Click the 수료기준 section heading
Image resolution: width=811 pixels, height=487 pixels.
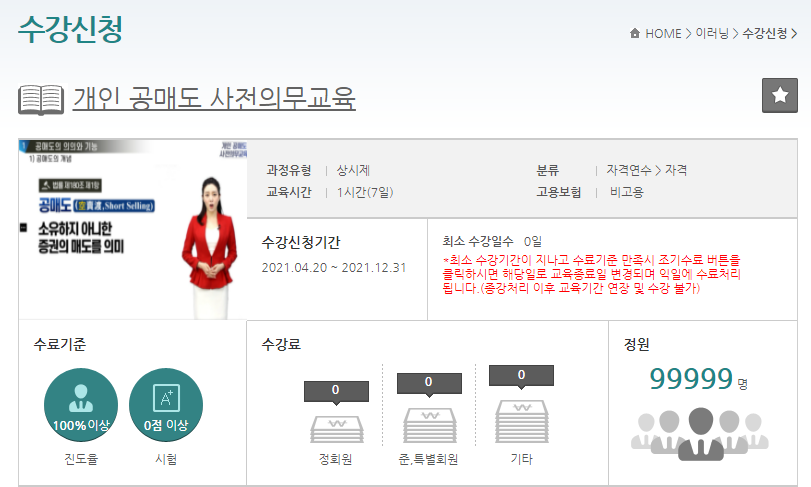click(59, 344)
